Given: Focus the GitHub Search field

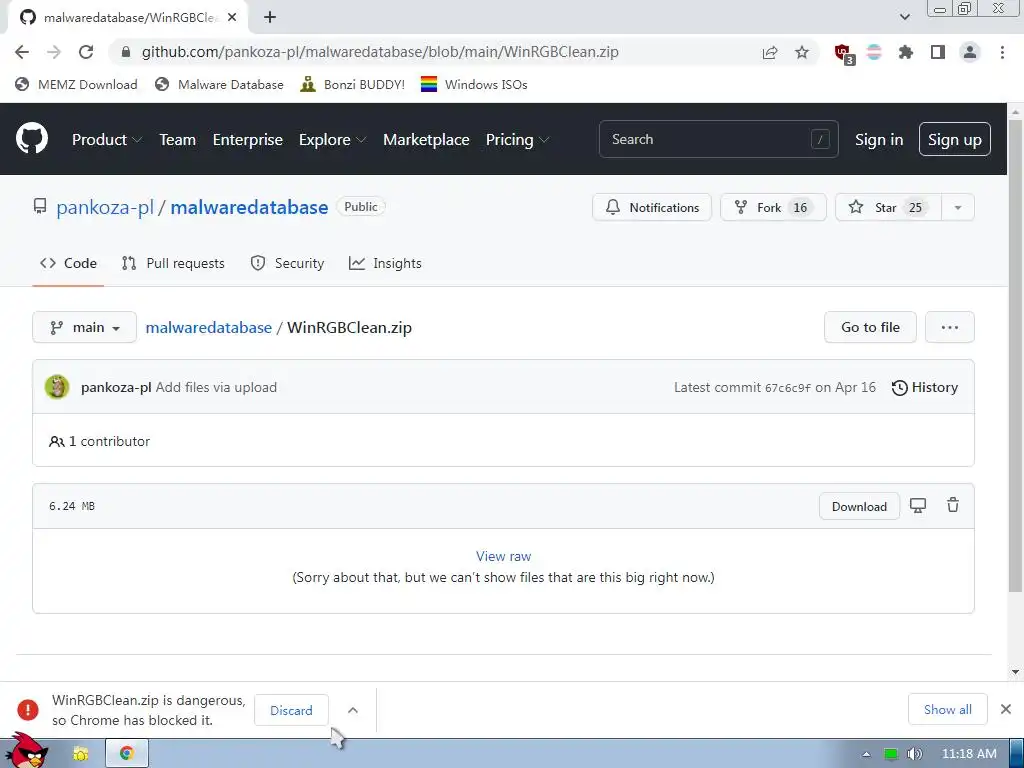Looking at the screenshot, I should 718,139.
